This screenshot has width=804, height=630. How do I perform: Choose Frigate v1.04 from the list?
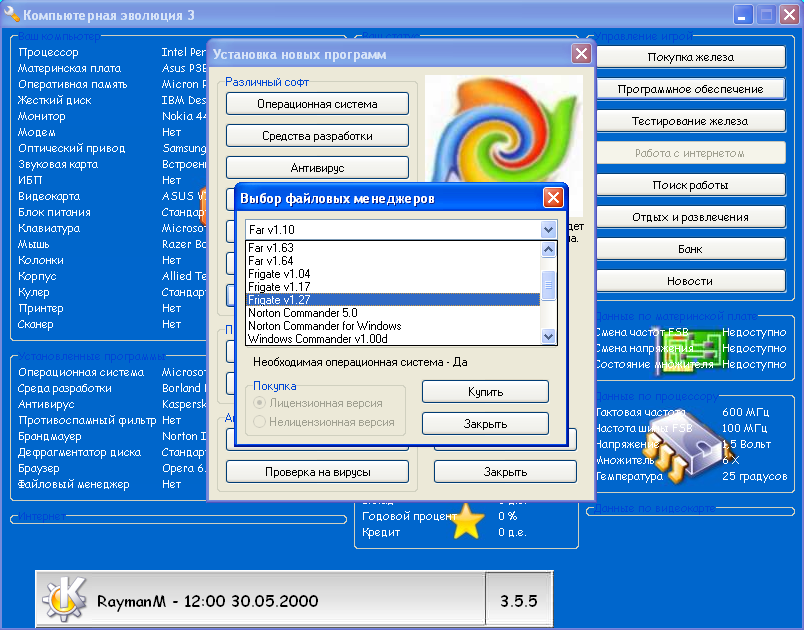tap(393, 274)
